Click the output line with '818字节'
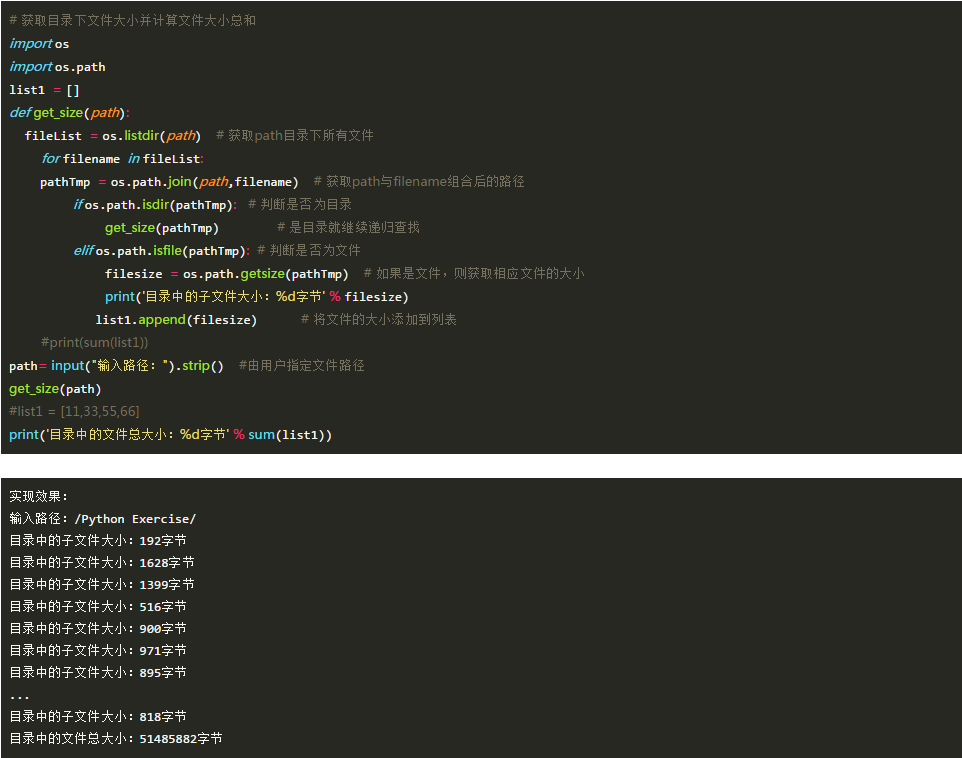The height and width of the screenshot is (758, 962). point(98,716)
